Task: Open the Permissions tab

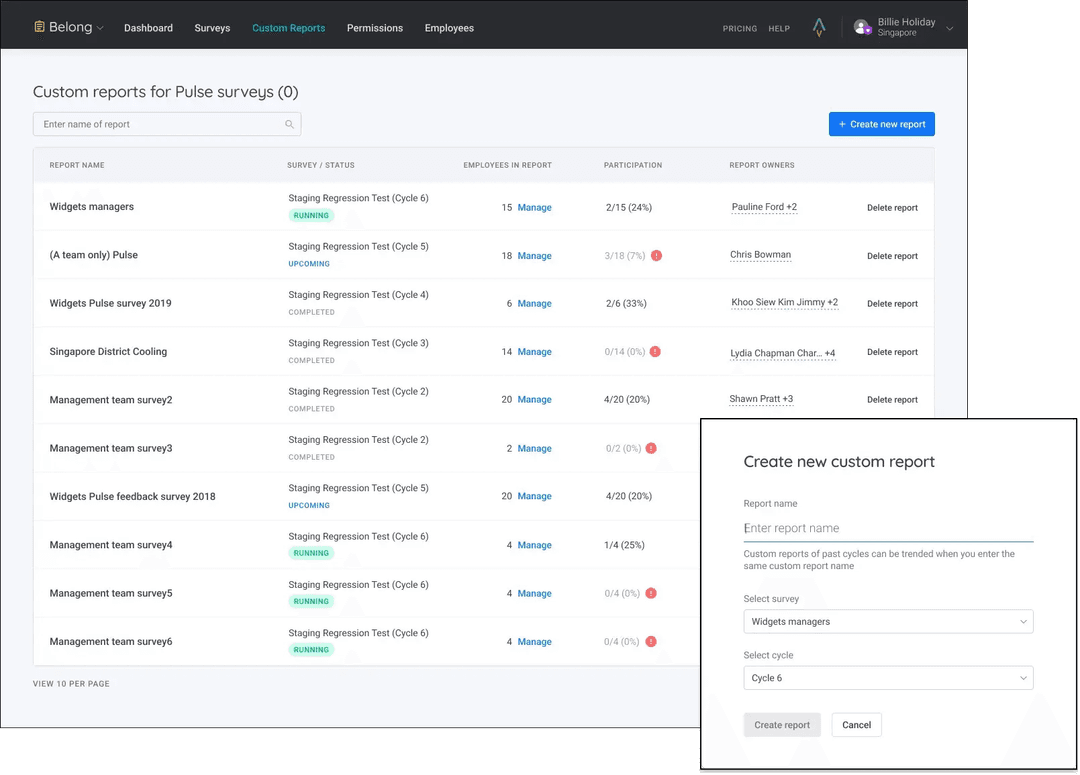Action: [x=375, y=28]
